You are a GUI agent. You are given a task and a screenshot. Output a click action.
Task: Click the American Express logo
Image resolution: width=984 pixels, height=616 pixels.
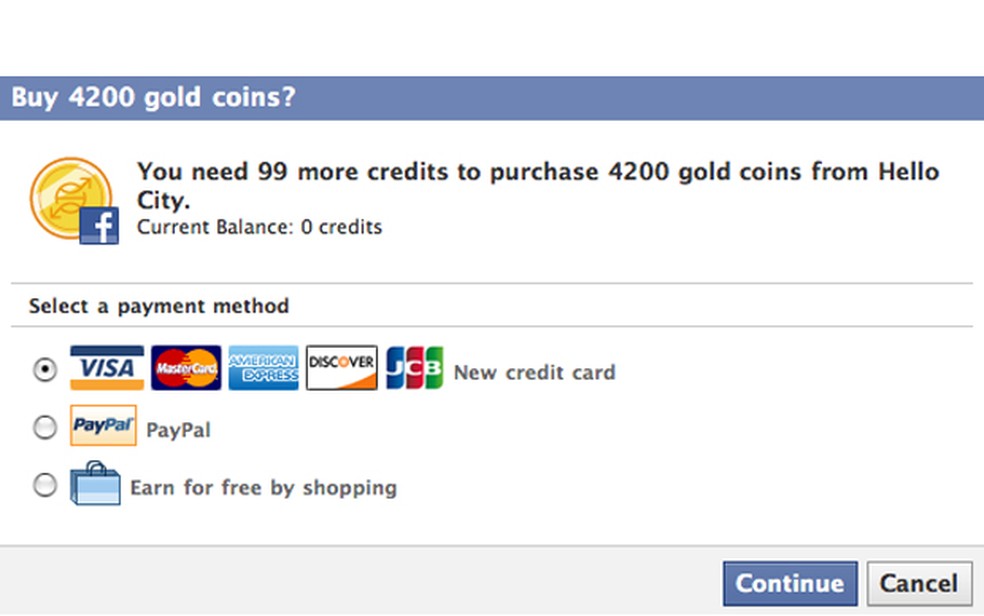coord(263,368)
